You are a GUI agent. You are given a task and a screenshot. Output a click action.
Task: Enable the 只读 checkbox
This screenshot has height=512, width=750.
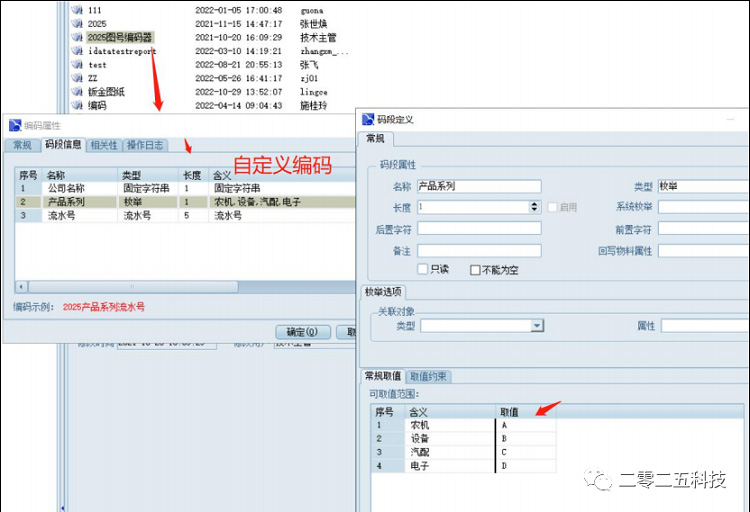coord(423,270)
